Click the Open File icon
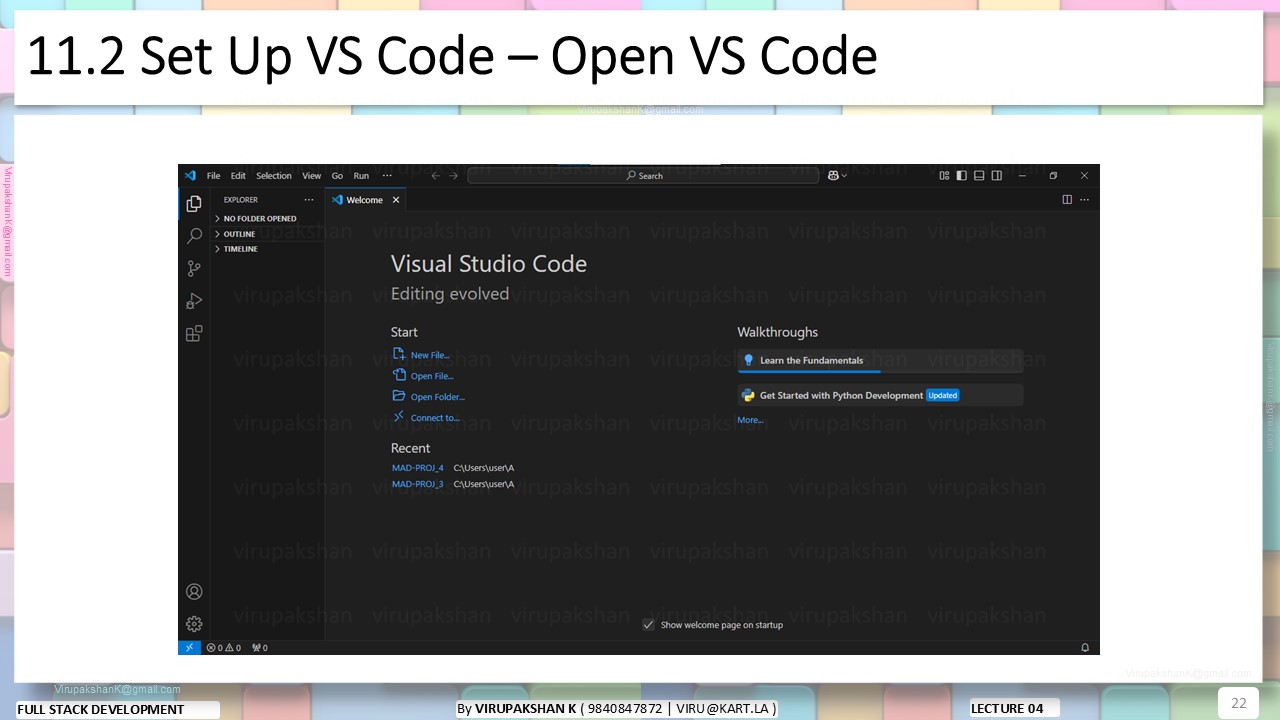Image resolution: width=1280 pixels, height=720 pixels. pyautogui.click(x=399, y=375)
